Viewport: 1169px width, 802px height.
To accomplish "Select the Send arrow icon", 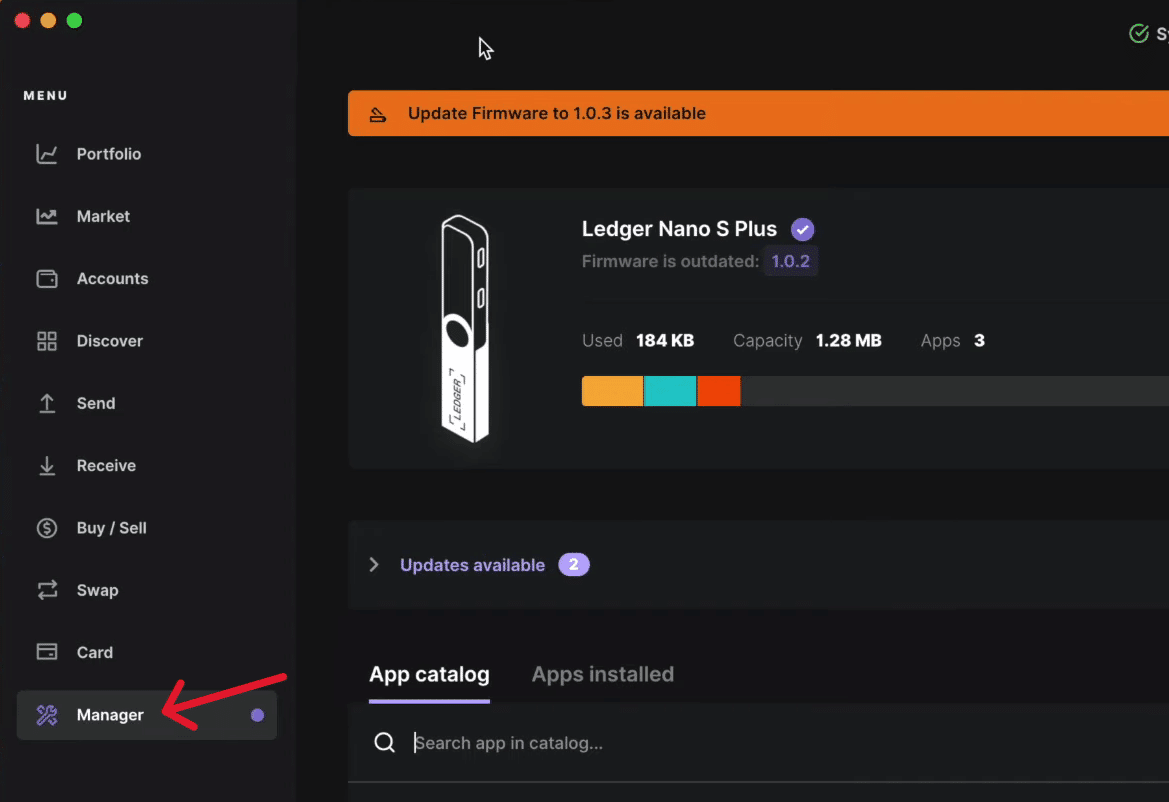I will [x=46, y=403].
